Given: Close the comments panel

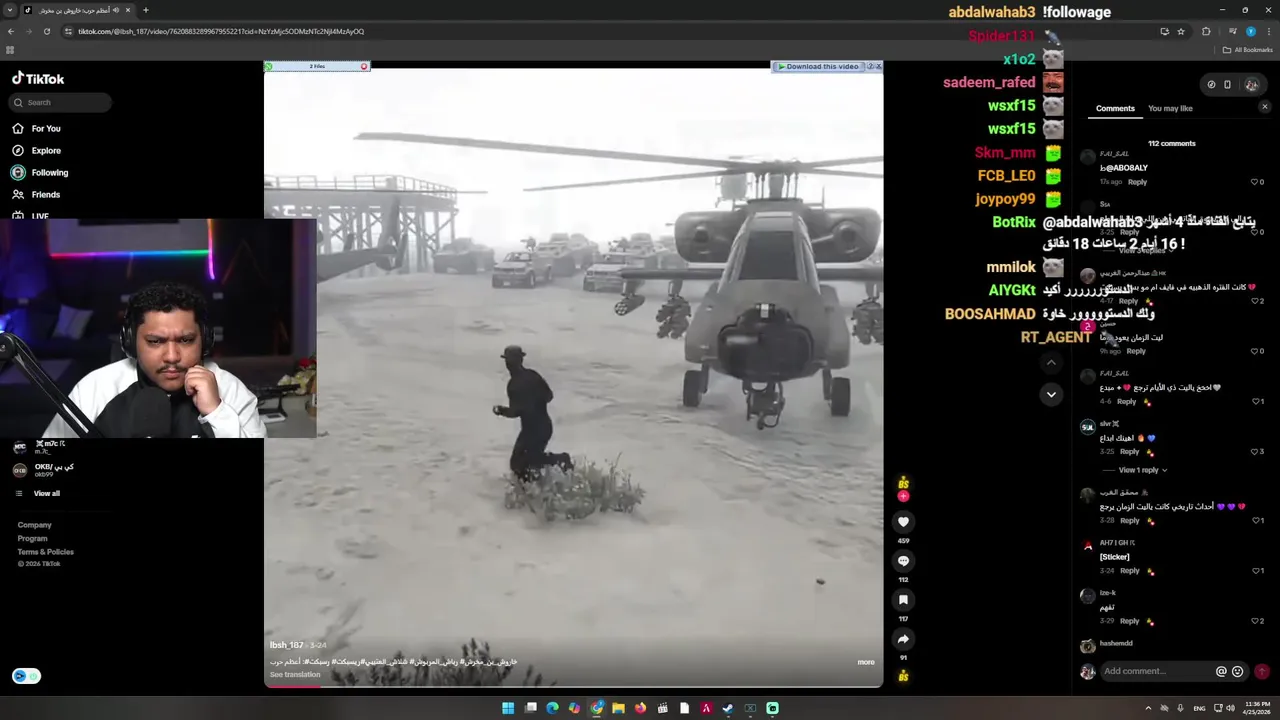Looking at the screenshot, I should click(x=1264, y=106).
